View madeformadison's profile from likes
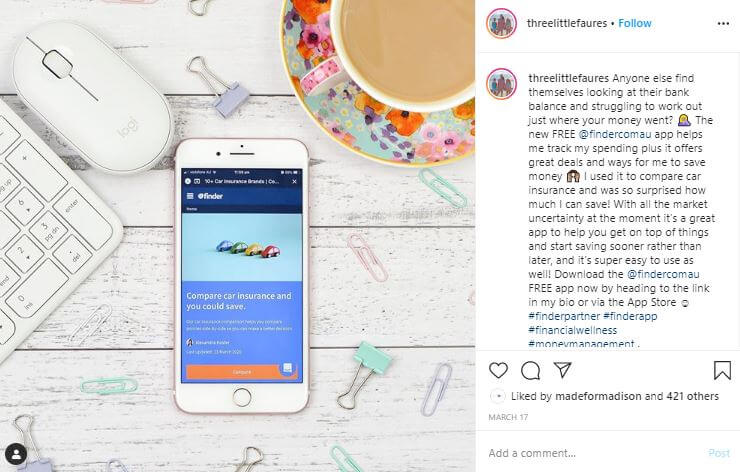The width and height of the screenshot is (740, 472). [x=598, y=396]
